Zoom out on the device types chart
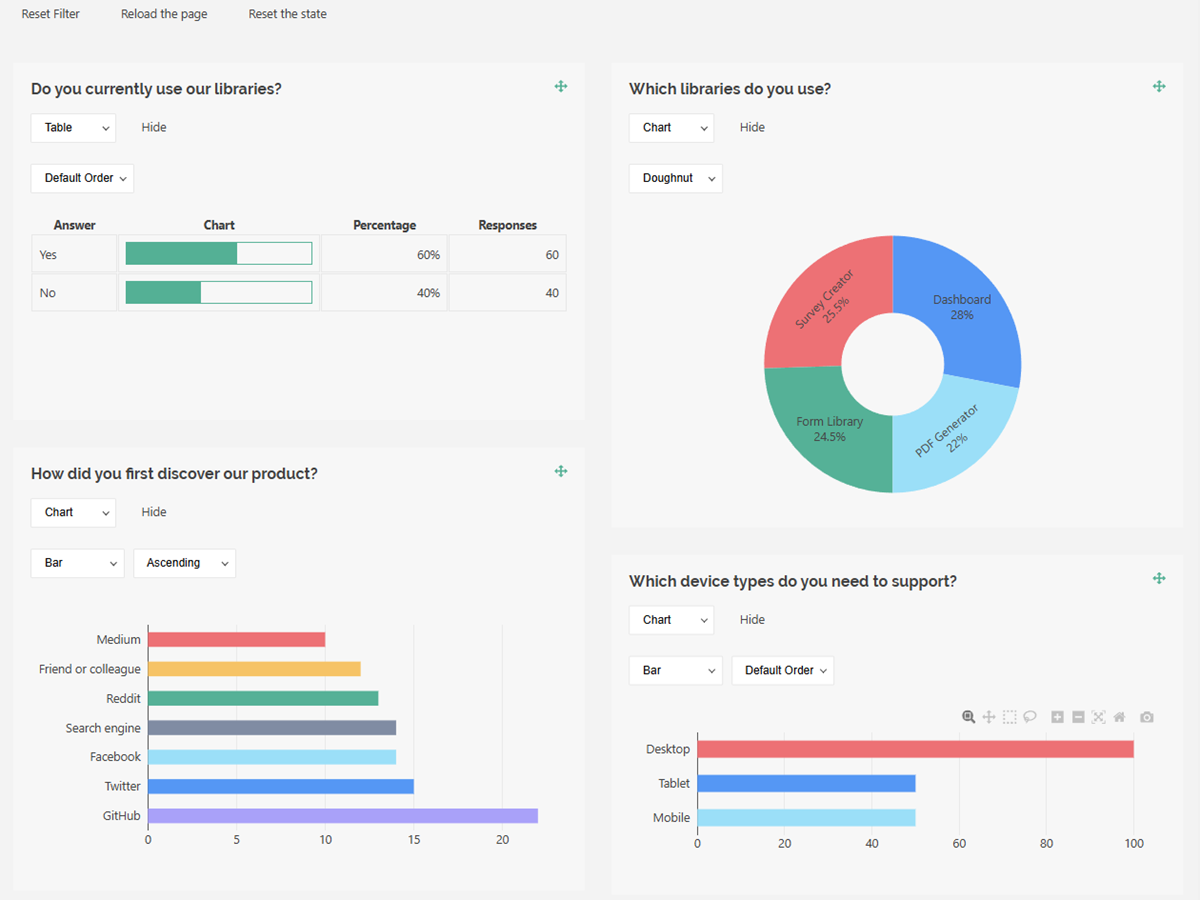The image size is (1200, 900). (1078, 717)
